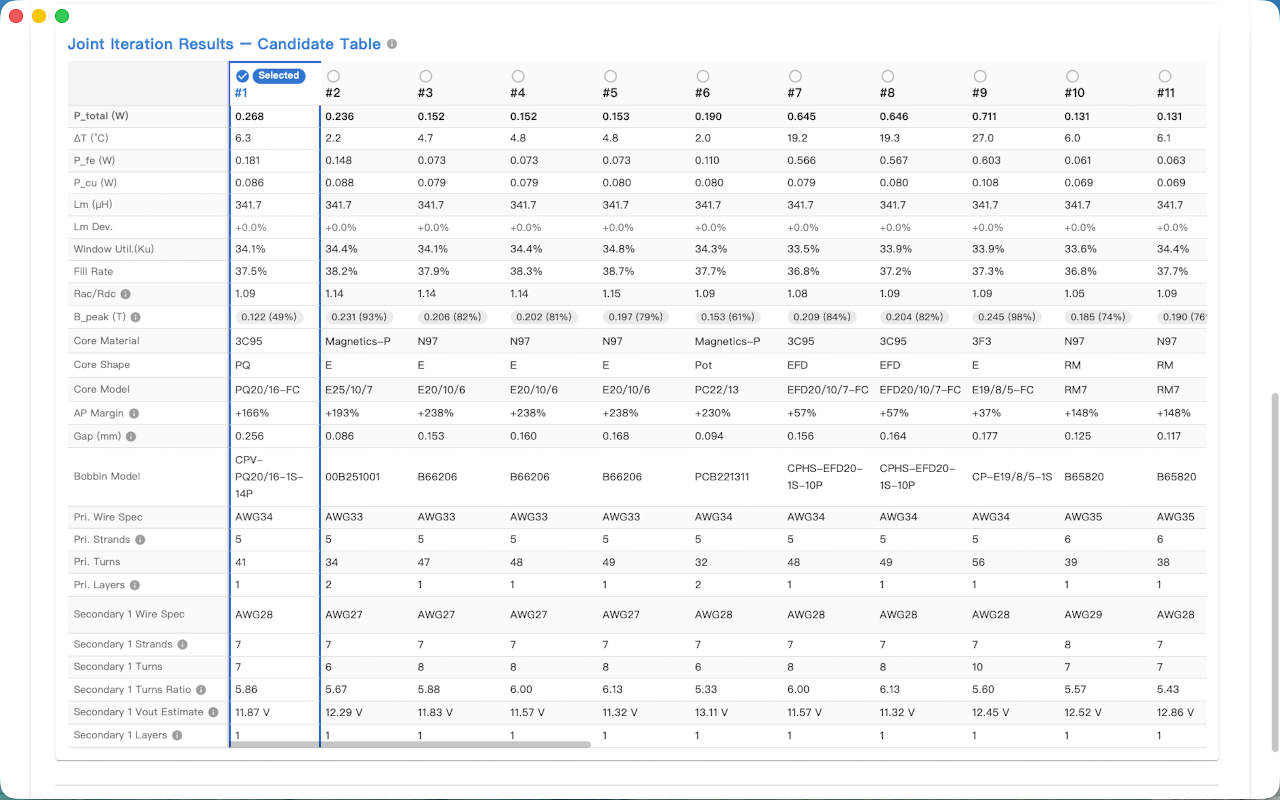Click Vout Estimate value 11.87 V
The image size is (1280, 800).
(254, 712)
